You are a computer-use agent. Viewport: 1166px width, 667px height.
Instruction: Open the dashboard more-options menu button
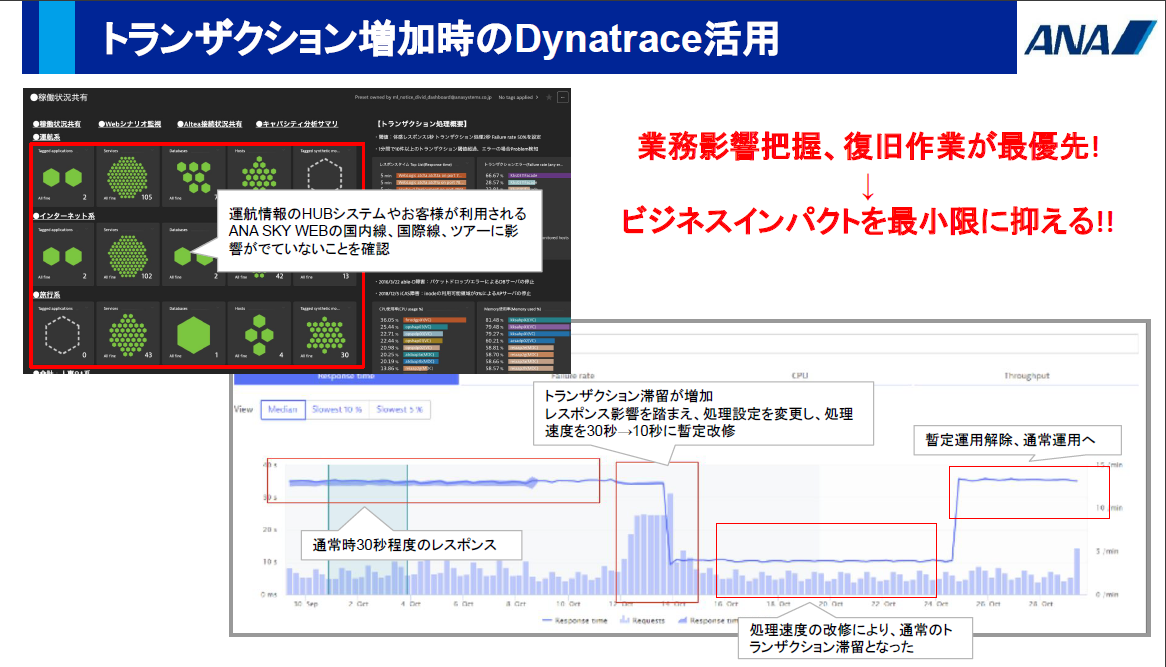pyautogui.click(x=563, y=97)
